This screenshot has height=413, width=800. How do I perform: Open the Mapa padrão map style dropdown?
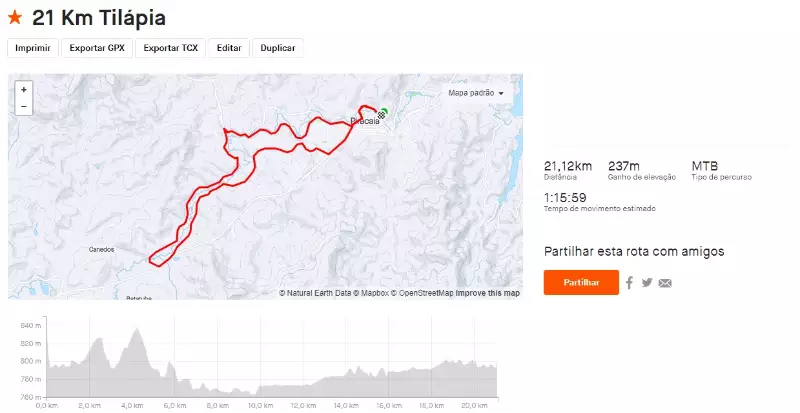[476, 93]
